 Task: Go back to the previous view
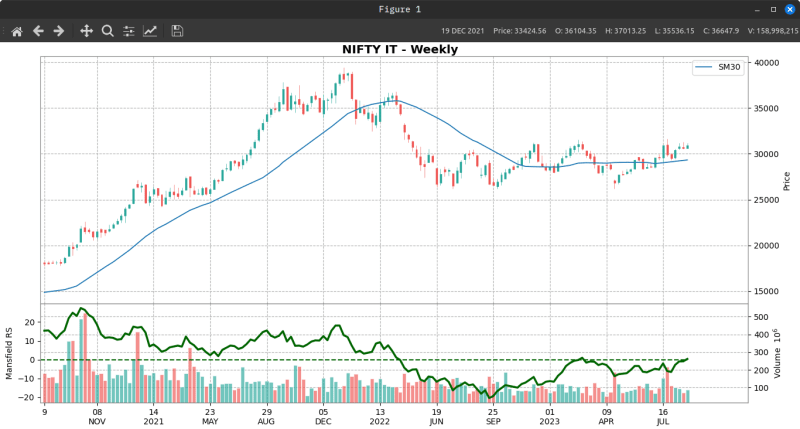point(38,31)
